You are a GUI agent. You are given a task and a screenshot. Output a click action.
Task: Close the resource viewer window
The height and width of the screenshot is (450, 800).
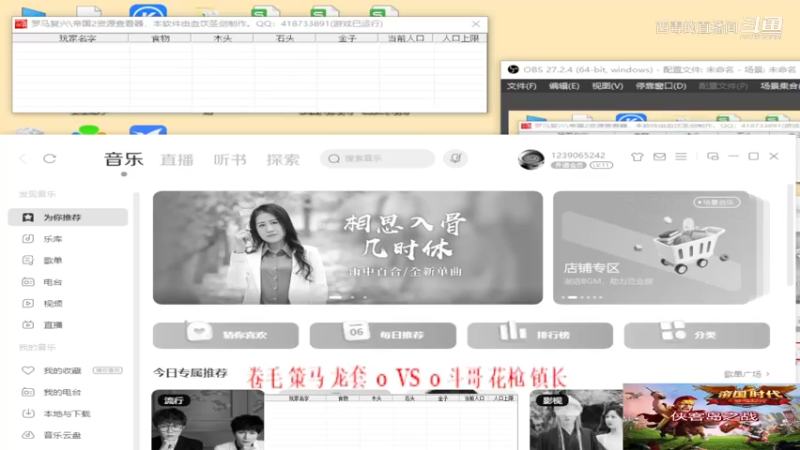476,24
